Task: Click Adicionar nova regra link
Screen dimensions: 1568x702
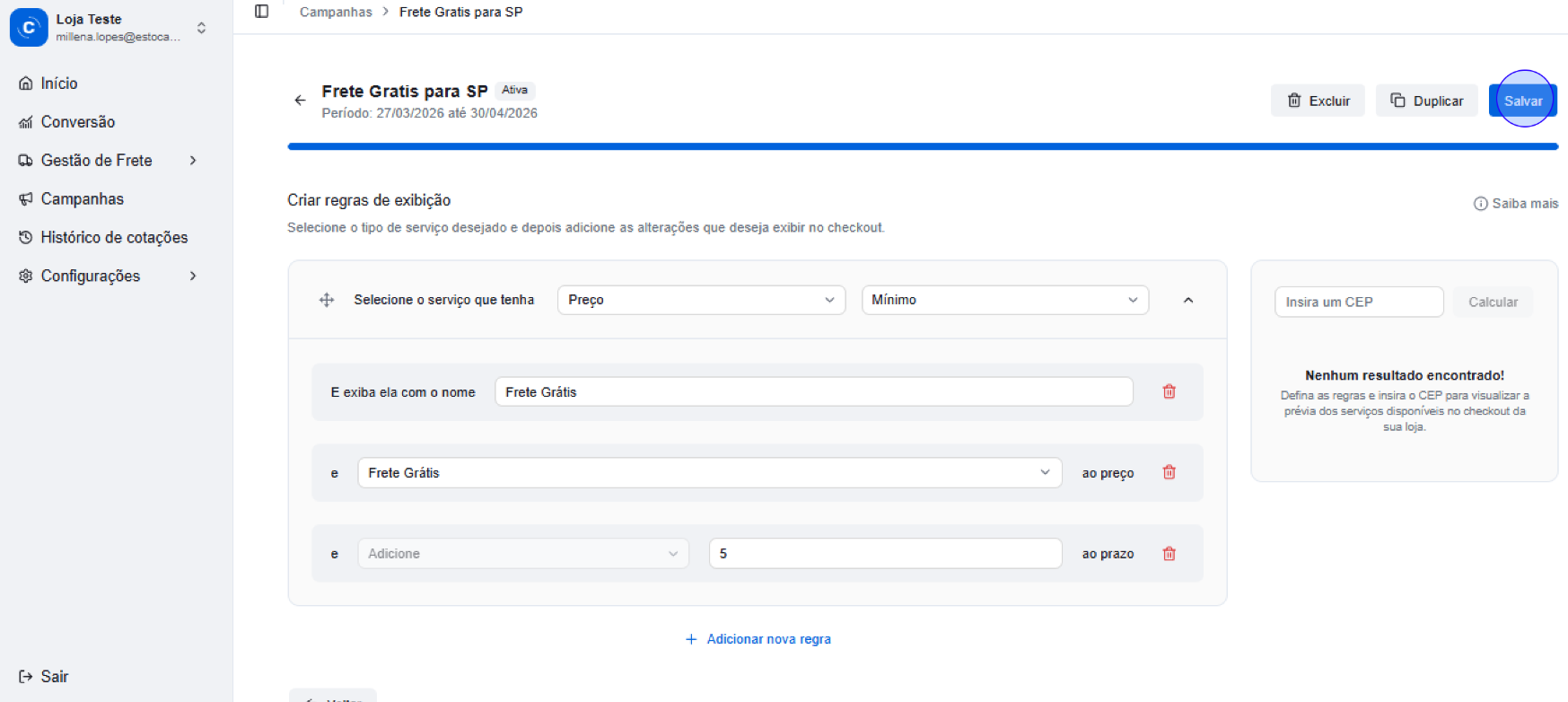Action: pyautogui.click(x=758, y=639)
